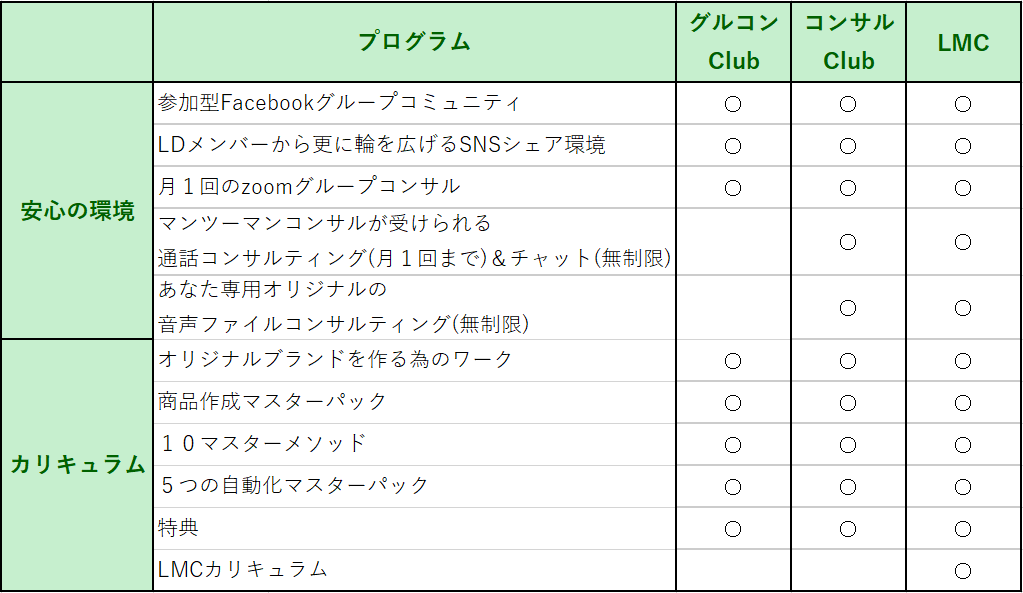The width and height of the screenshot is (1023, 593).
Task: Select the カリキュラム category cell
Action: click(x=77, y=465)
